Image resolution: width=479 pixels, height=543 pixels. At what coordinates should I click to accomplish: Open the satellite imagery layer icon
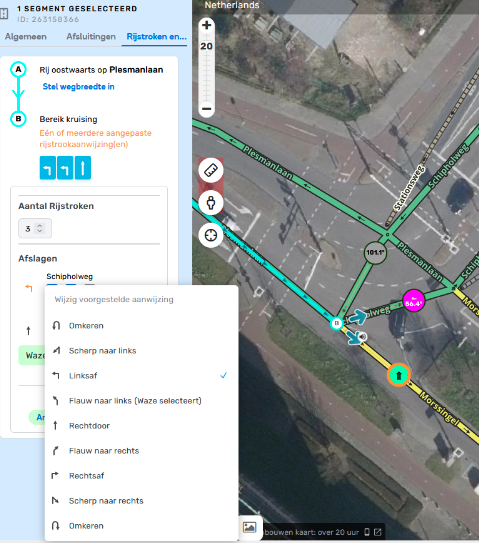pyautogui.click(x=249, y=527)
